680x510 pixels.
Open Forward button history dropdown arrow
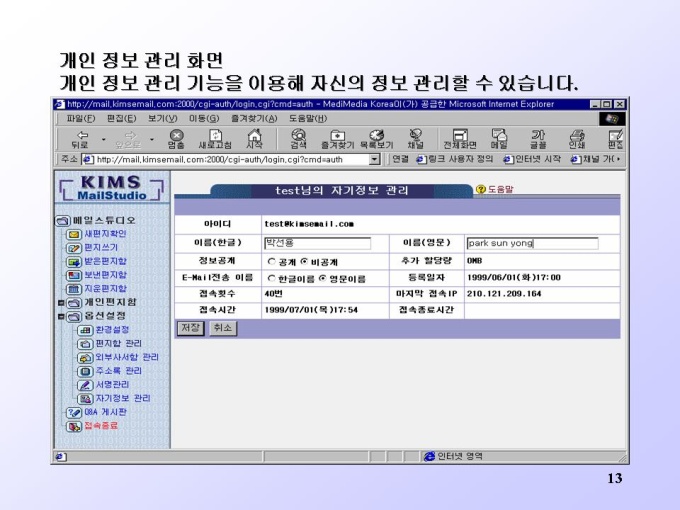click(x=152, y=140)
